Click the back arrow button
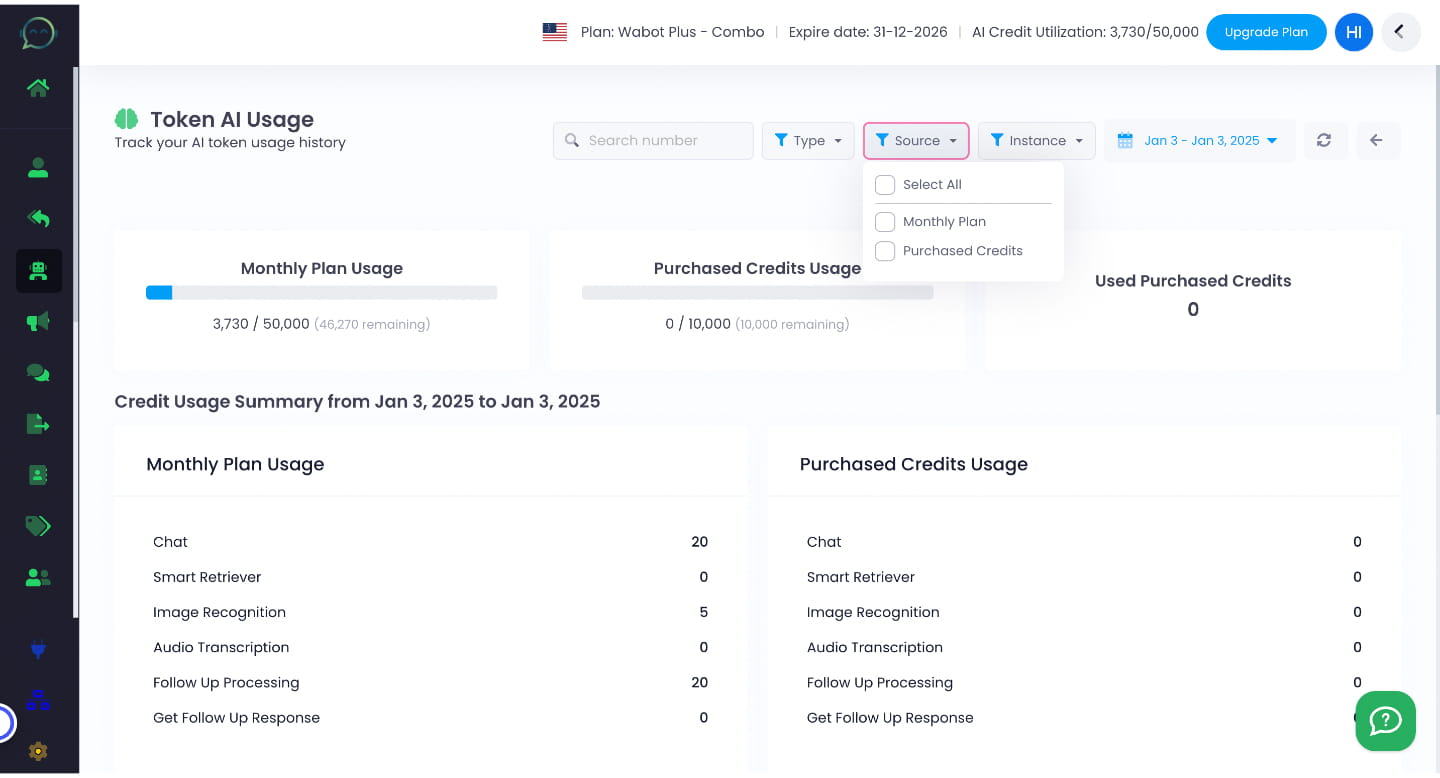Image resolution: width=1440 pixels, height=778 pixels. point(1376,141)
